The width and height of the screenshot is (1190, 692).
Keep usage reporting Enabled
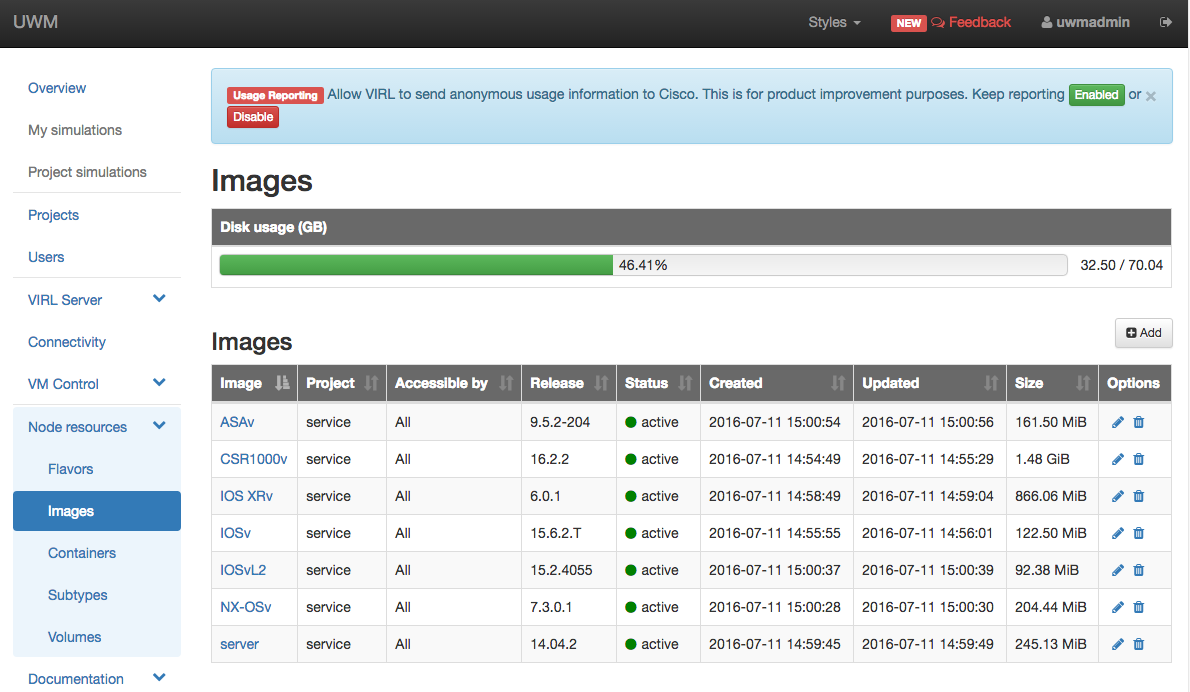coord(1096,95)
